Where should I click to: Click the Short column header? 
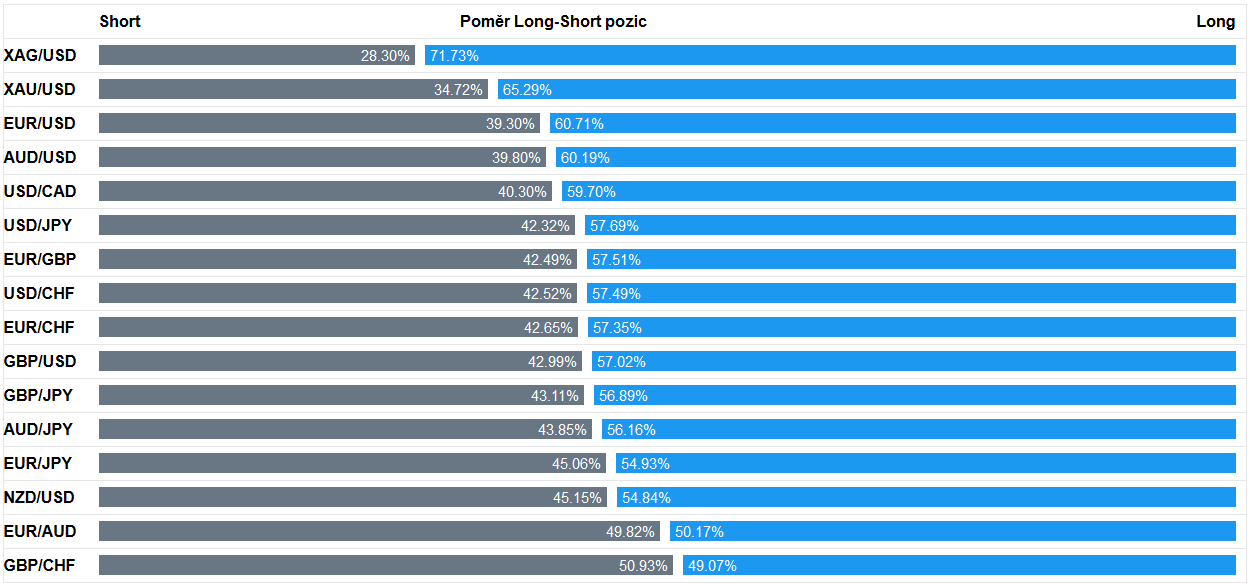coord(120,22)
